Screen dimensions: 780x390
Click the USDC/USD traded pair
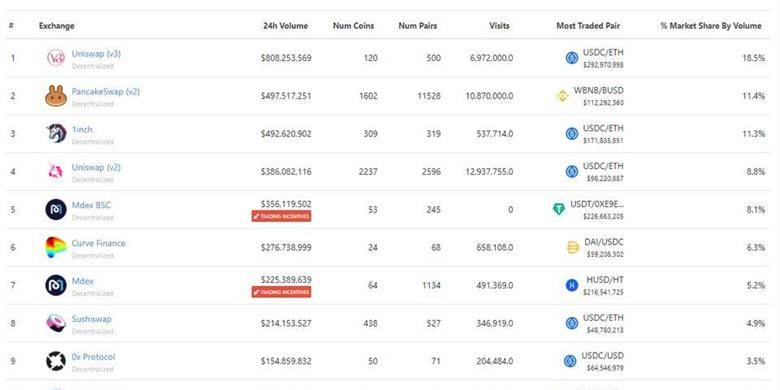(602, 356)
